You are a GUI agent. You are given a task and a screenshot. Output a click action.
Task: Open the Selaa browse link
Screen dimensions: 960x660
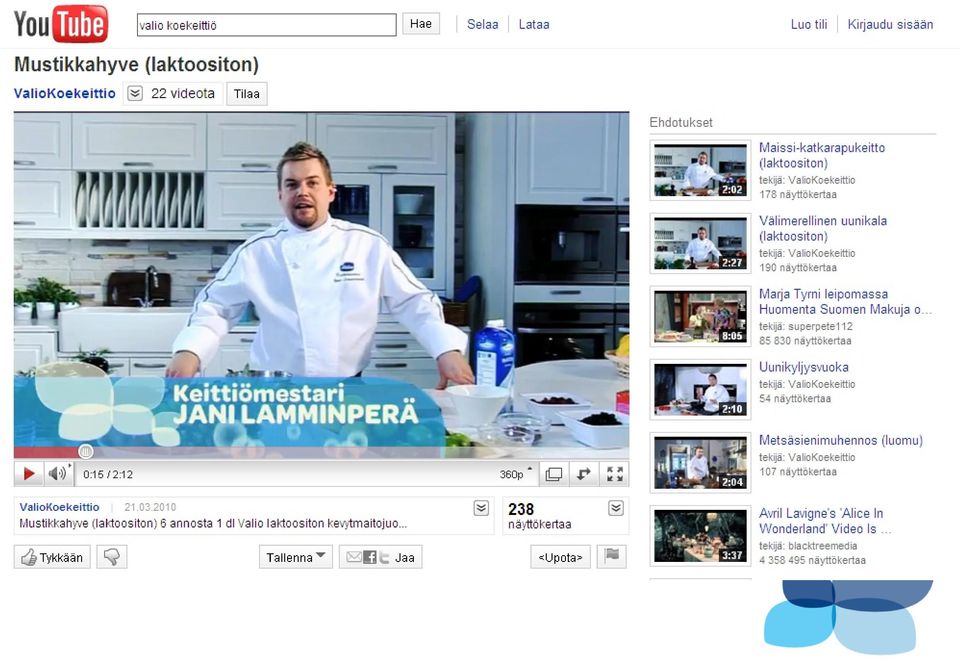pos(482,24)
